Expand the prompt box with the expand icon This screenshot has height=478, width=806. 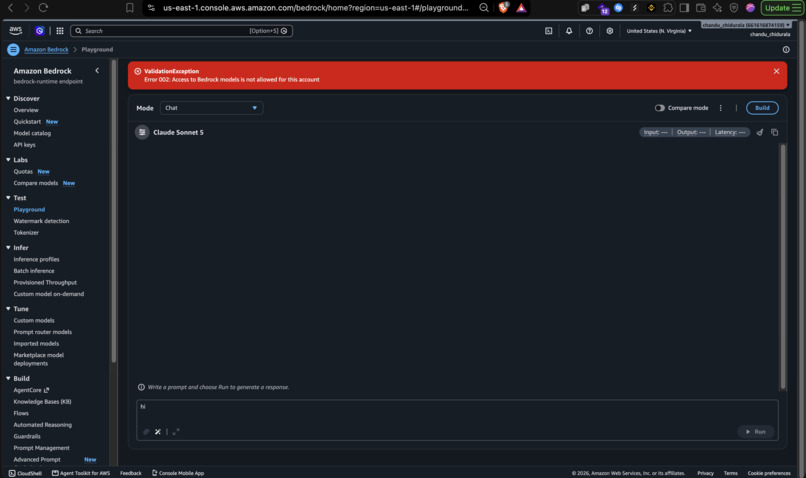(176, 432)
